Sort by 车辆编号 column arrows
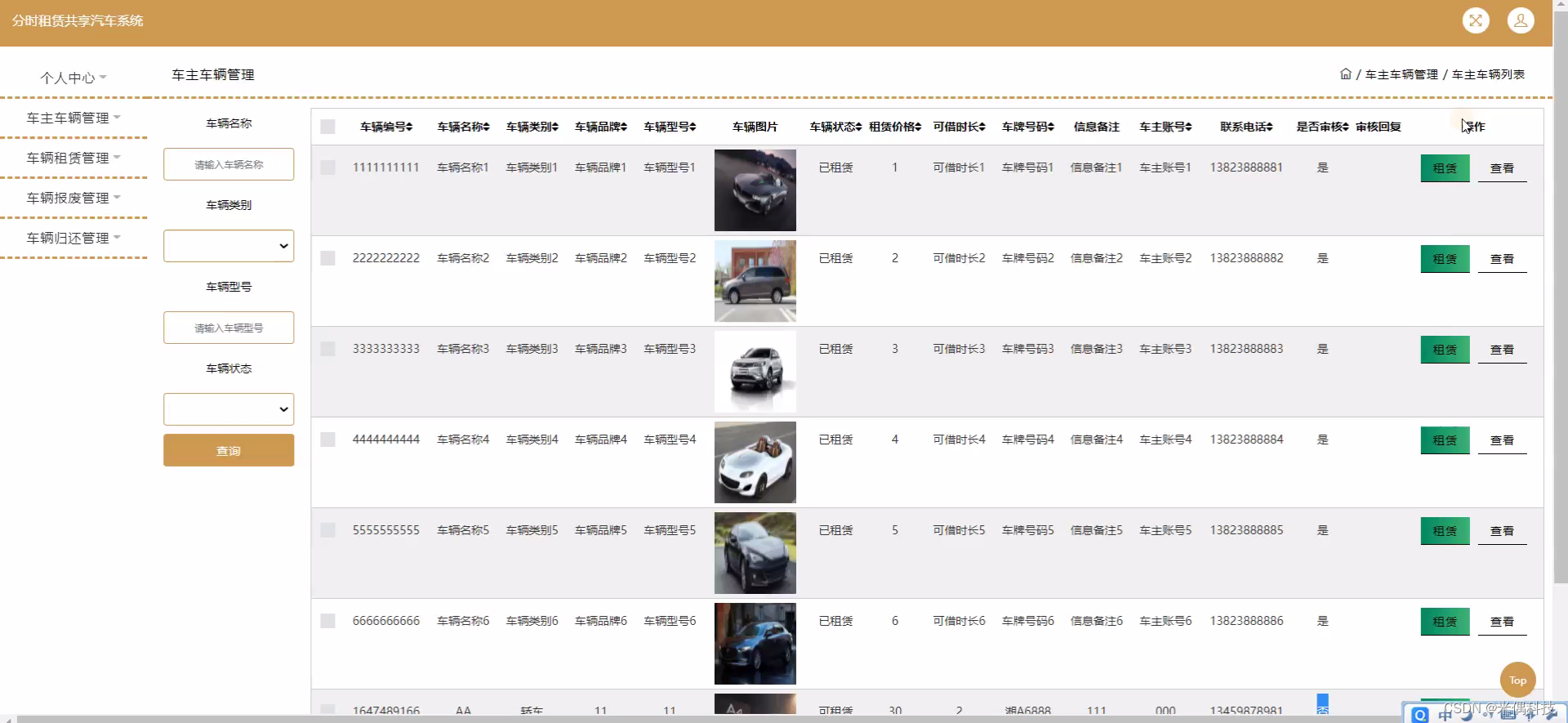The image size is (1568, 723). (409, 127)
